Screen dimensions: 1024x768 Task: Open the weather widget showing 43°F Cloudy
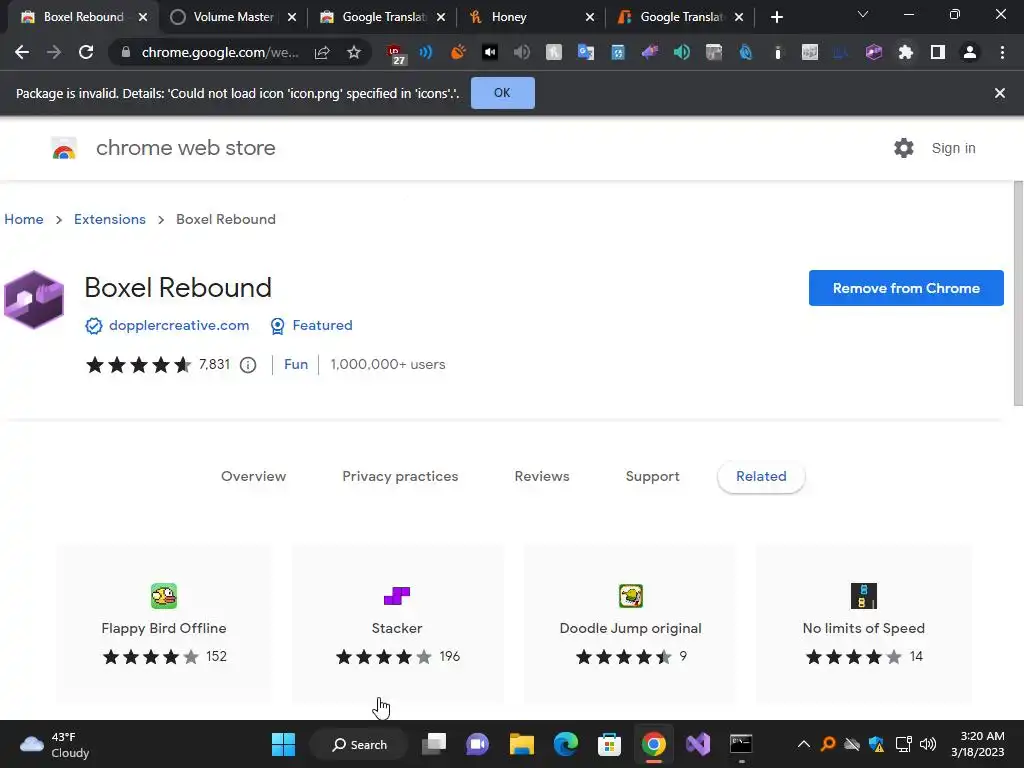(55, 744)
